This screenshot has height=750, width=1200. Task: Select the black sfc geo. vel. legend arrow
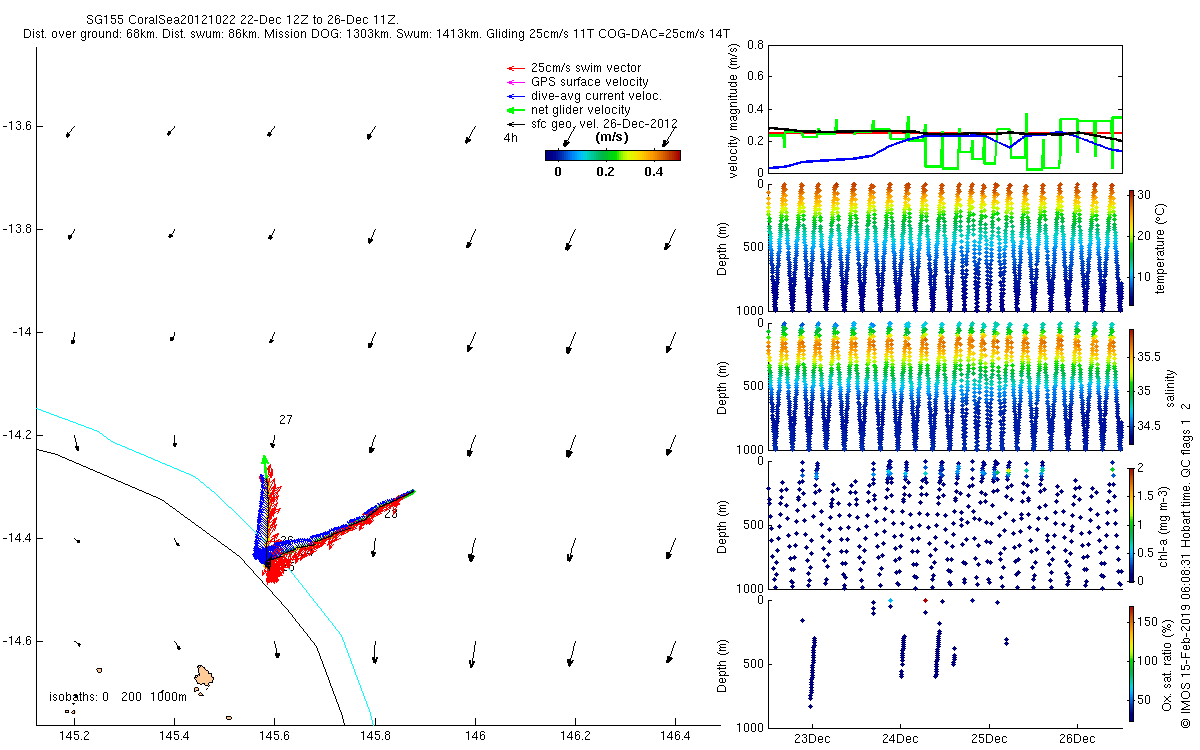pos(515,124)
